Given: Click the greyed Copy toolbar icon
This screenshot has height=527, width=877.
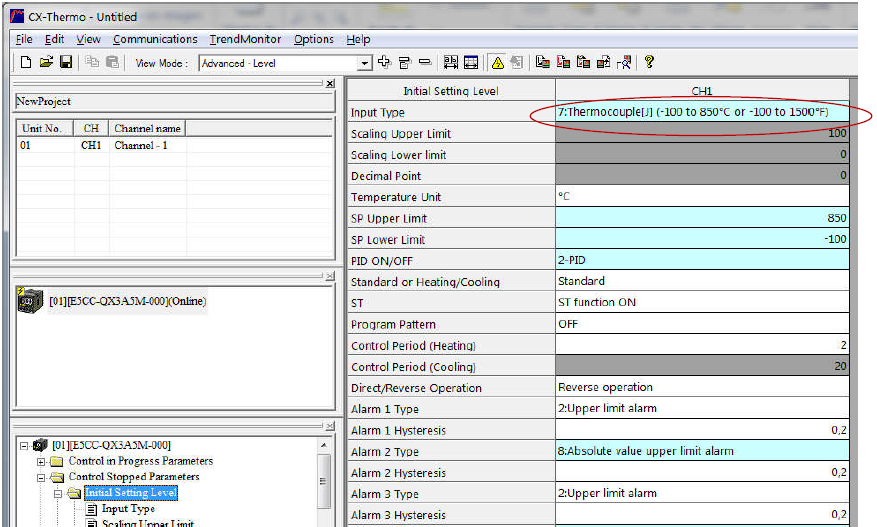Looking at the screenshot, I should click(92, 62).
